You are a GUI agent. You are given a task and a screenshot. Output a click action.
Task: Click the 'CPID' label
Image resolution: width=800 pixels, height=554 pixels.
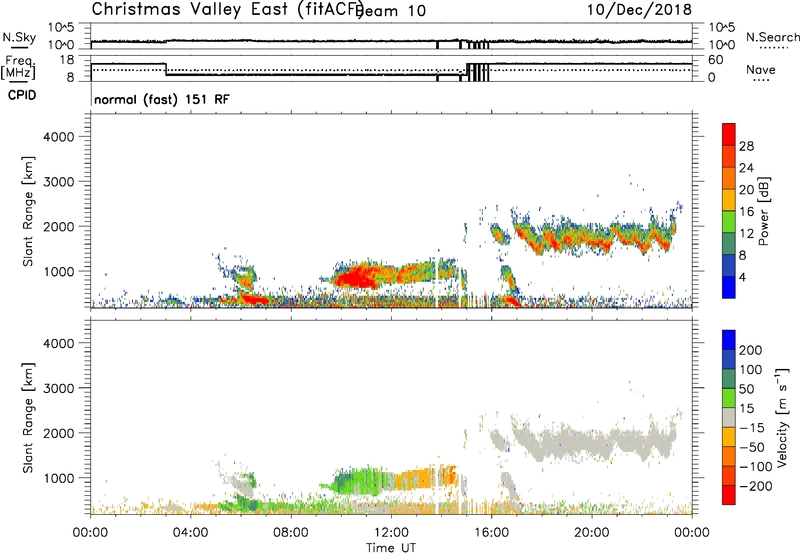click(22, 95)
